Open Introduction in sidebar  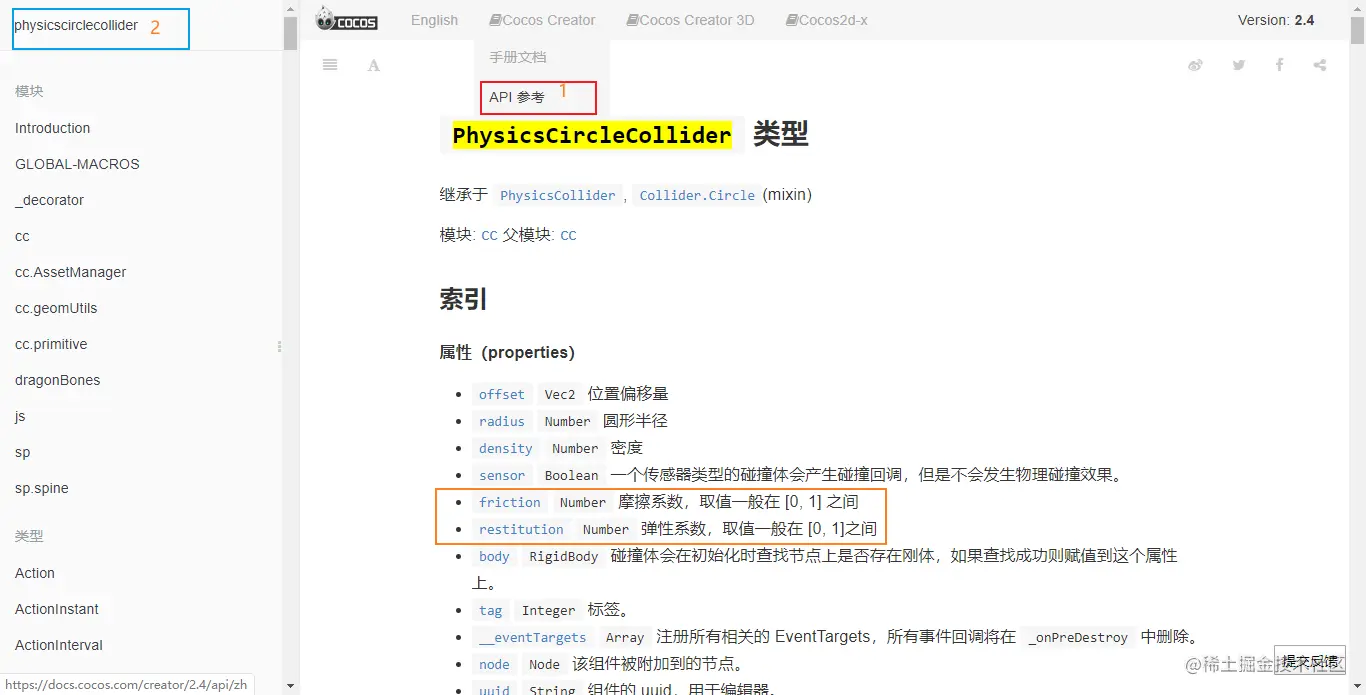[x=52, y=128]
